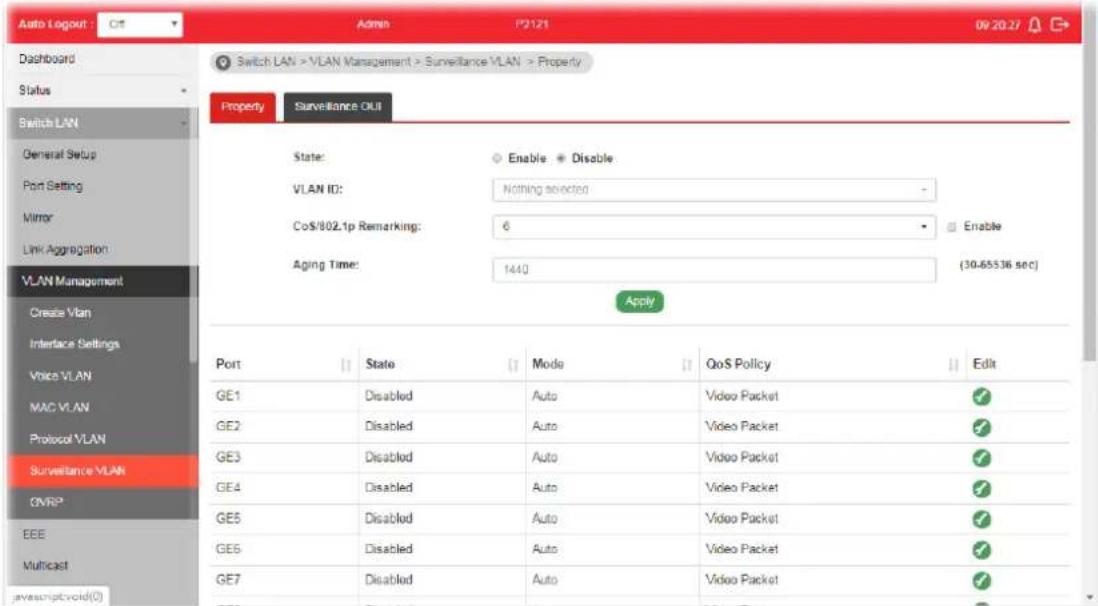Viewport: 1098px width, 606px height.
Task: Open EEE in the sidebar
Action: 34,535
